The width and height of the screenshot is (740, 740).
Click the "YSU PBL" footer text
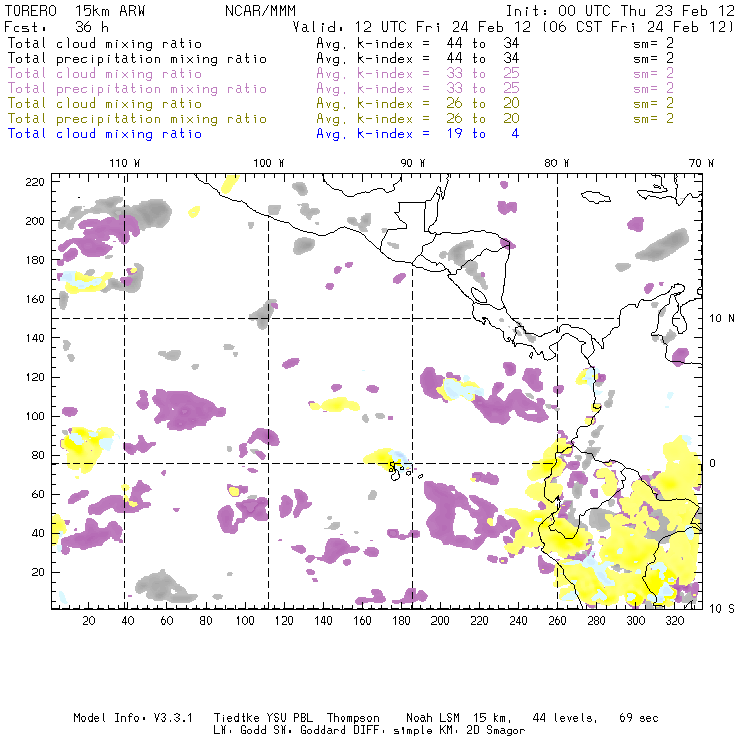click(x=289, y=718)
